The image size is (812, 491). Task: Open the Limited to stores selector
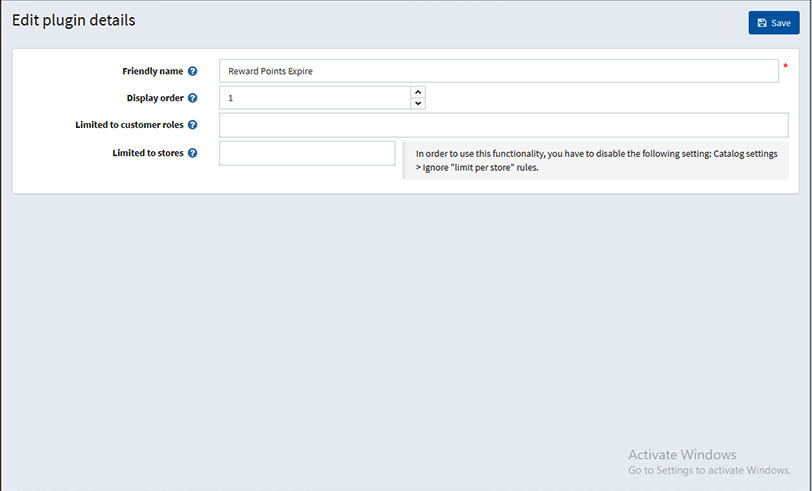coord(307,153)
